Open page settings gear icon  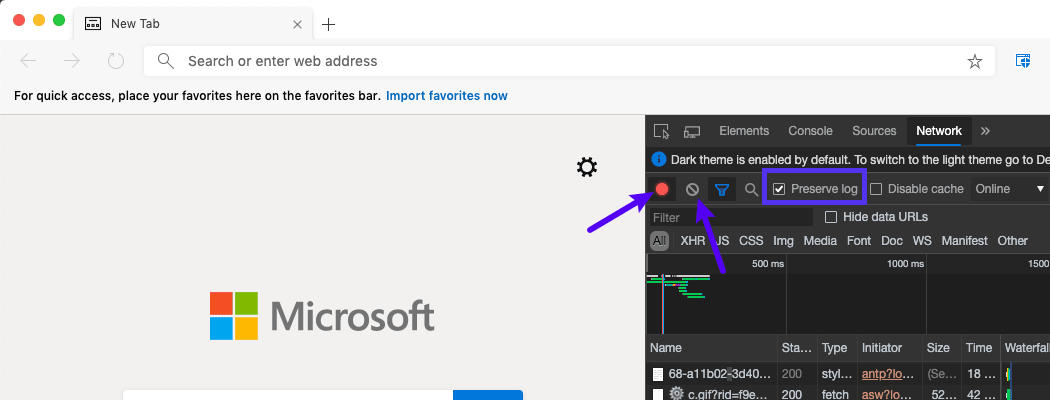pyautogui.click(x=587, y=167)
